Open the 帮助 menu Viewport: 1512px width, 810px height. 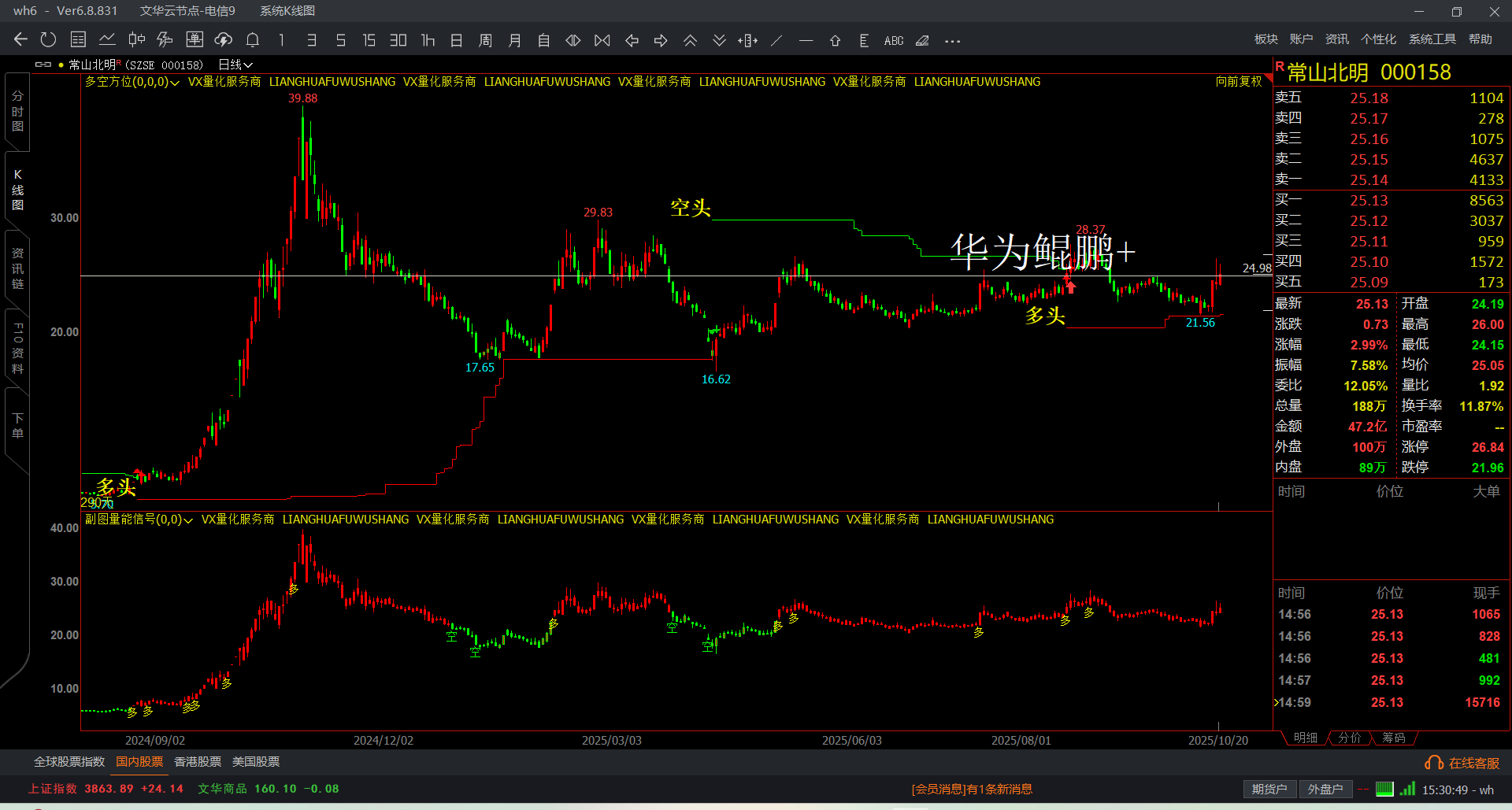pos(1480,39)
